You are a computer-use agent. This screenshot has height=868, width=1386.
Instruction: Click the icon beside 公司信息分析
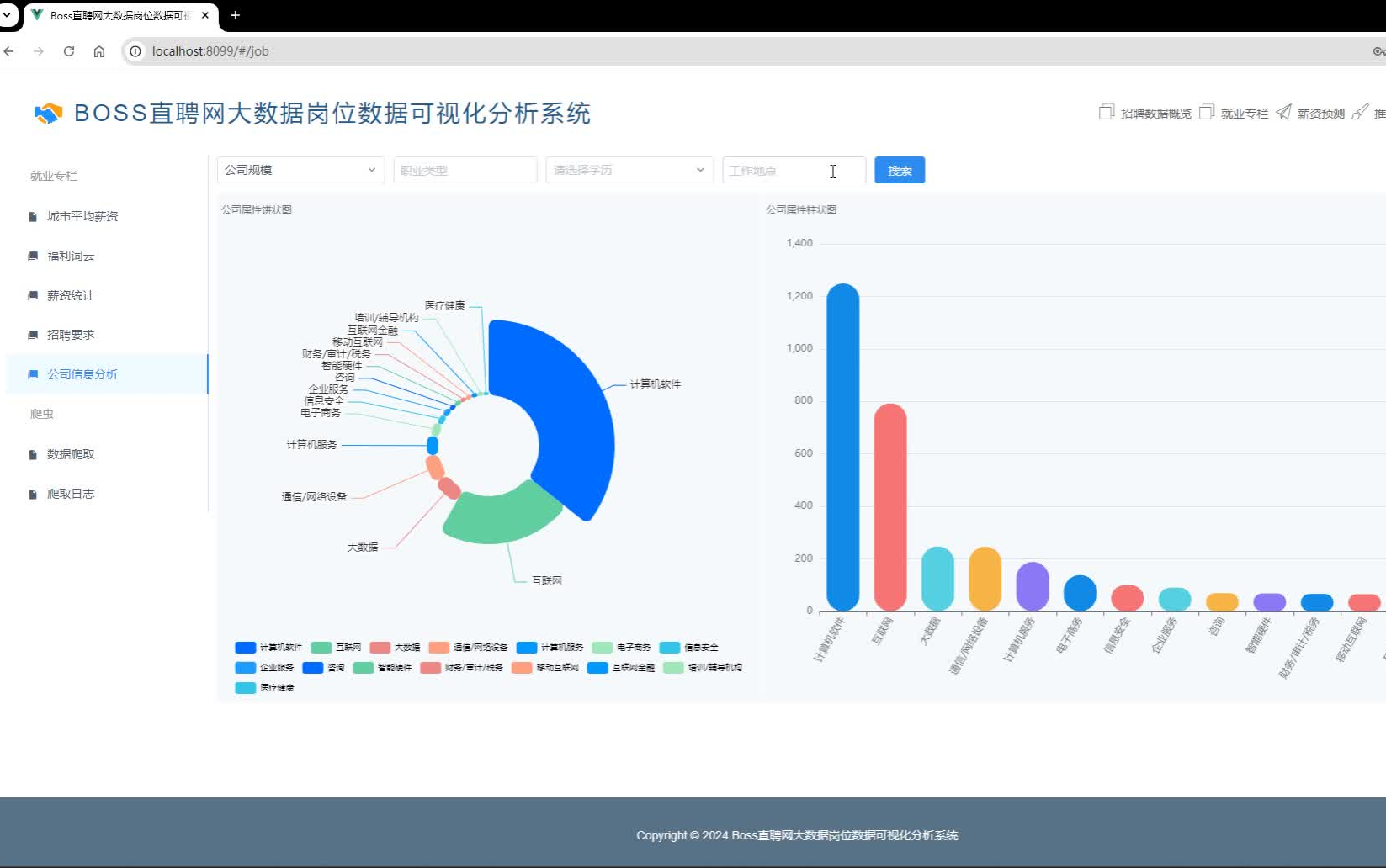pyautogui.click(x=33, y=374)
